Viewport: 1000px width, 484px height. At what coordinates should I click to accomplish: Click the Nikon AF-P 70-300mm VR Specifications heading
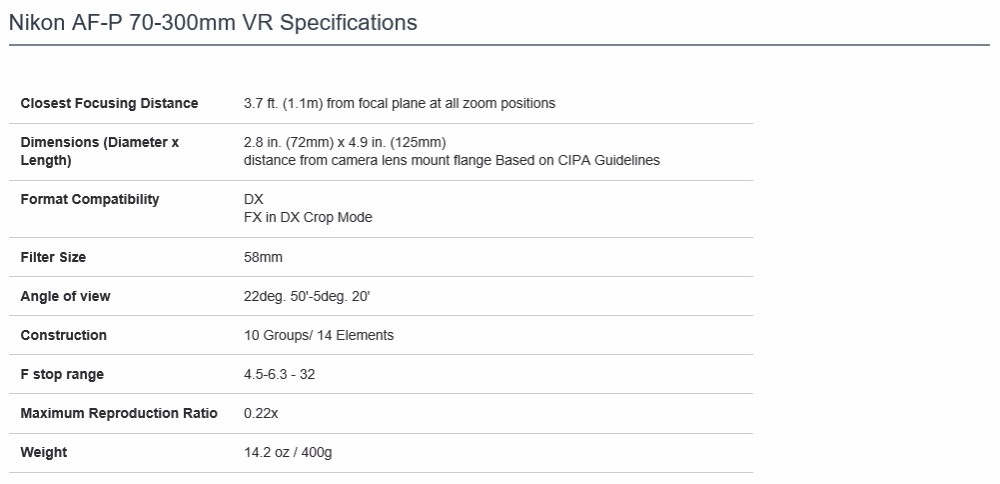point(213,22)
